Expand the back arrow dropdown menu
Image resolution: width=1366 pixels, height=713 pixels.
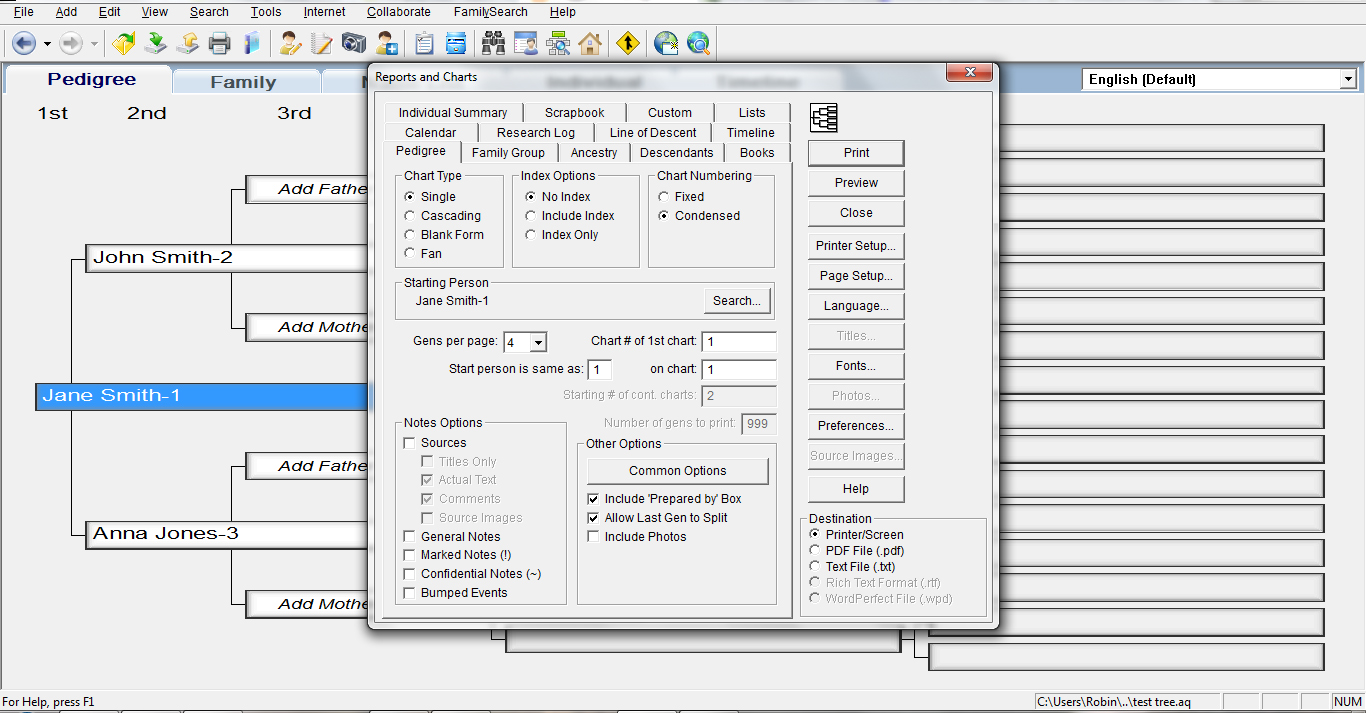click(45, 43)
